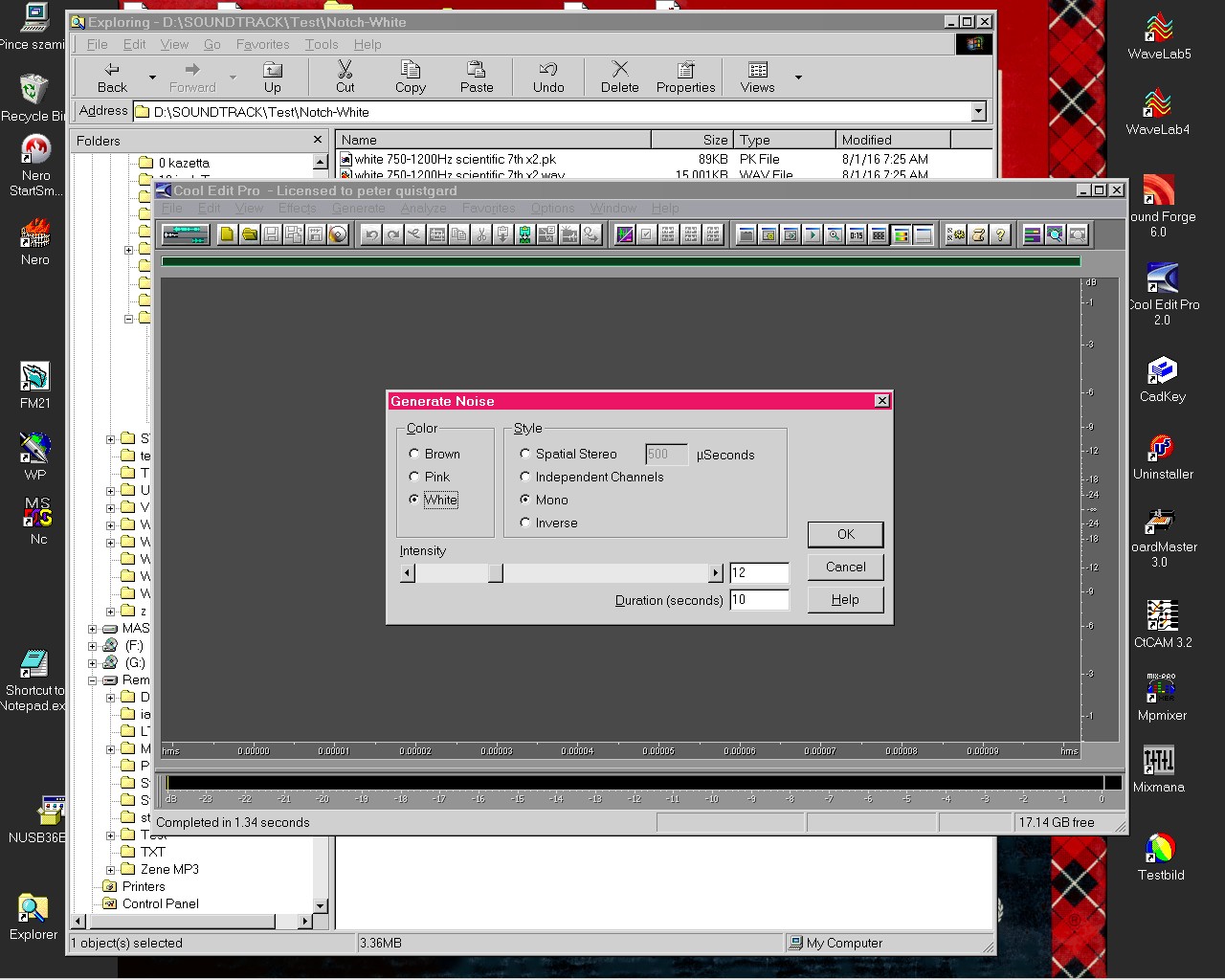Open Explorer's Favorites menu
The width and height of the screenshot is (1225, 980).
[x=262, y=44]
